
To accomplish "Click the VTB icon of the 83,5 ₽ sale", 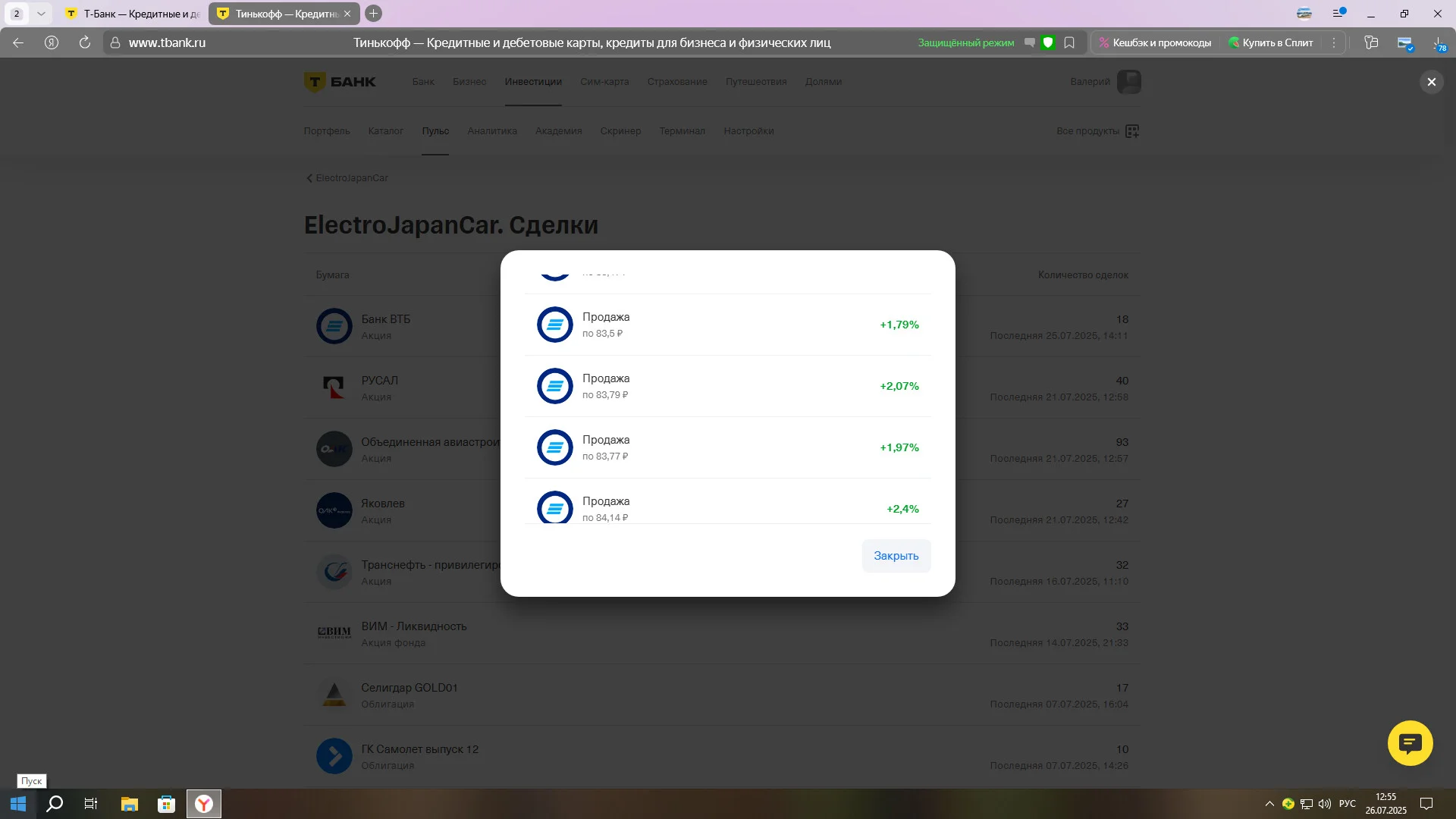I will point(555,325).
